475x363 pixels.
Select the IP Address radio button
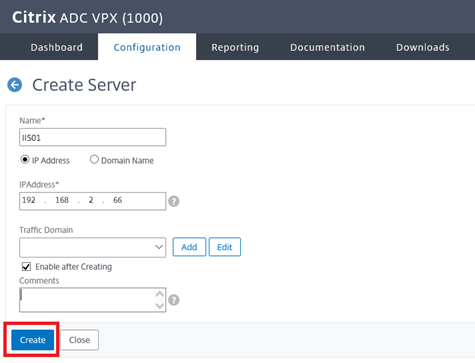(x=25, y=160)
